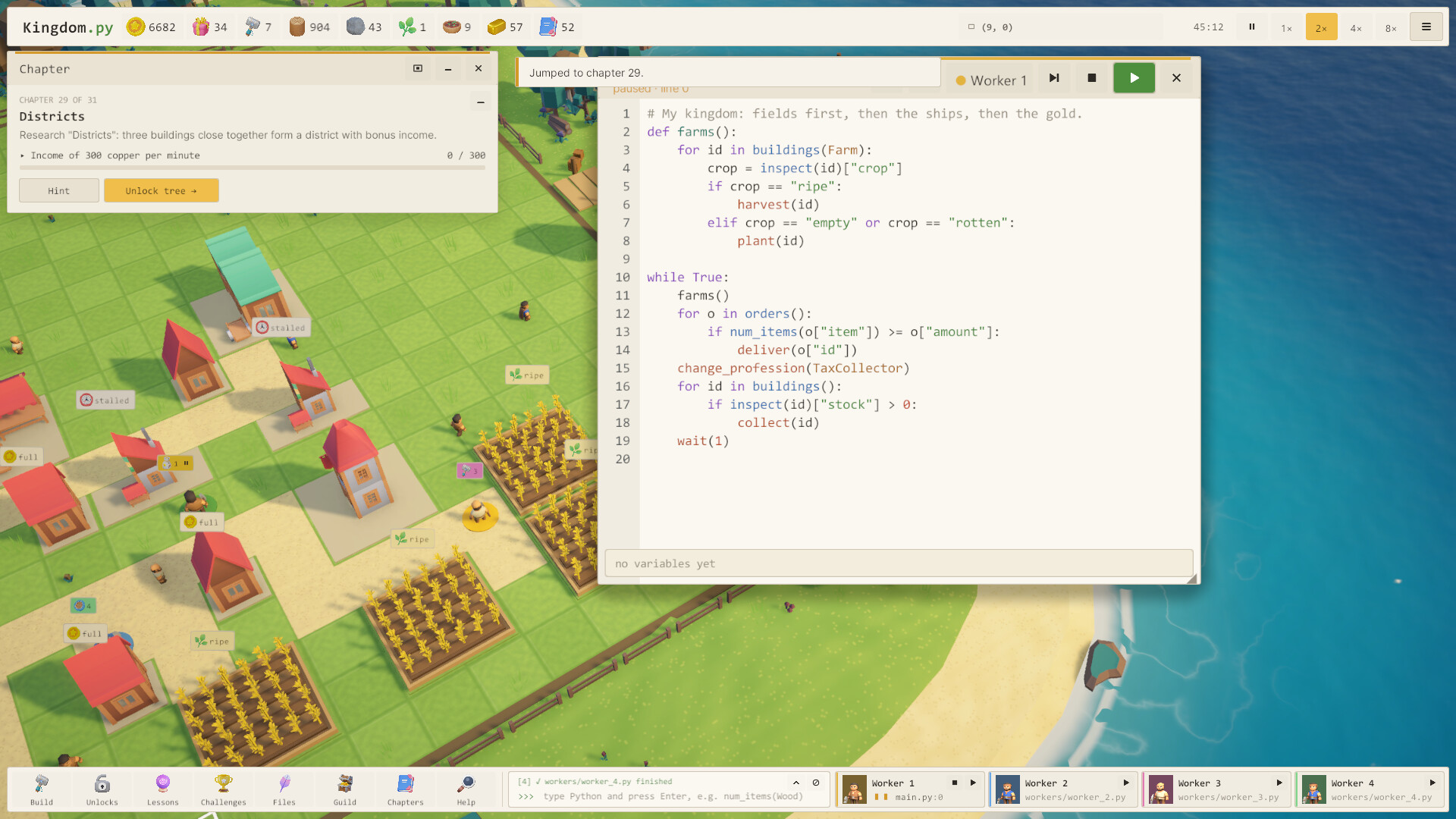Open the Guild panel
This screenshot has width=1456, height=819.
point(345,789)
